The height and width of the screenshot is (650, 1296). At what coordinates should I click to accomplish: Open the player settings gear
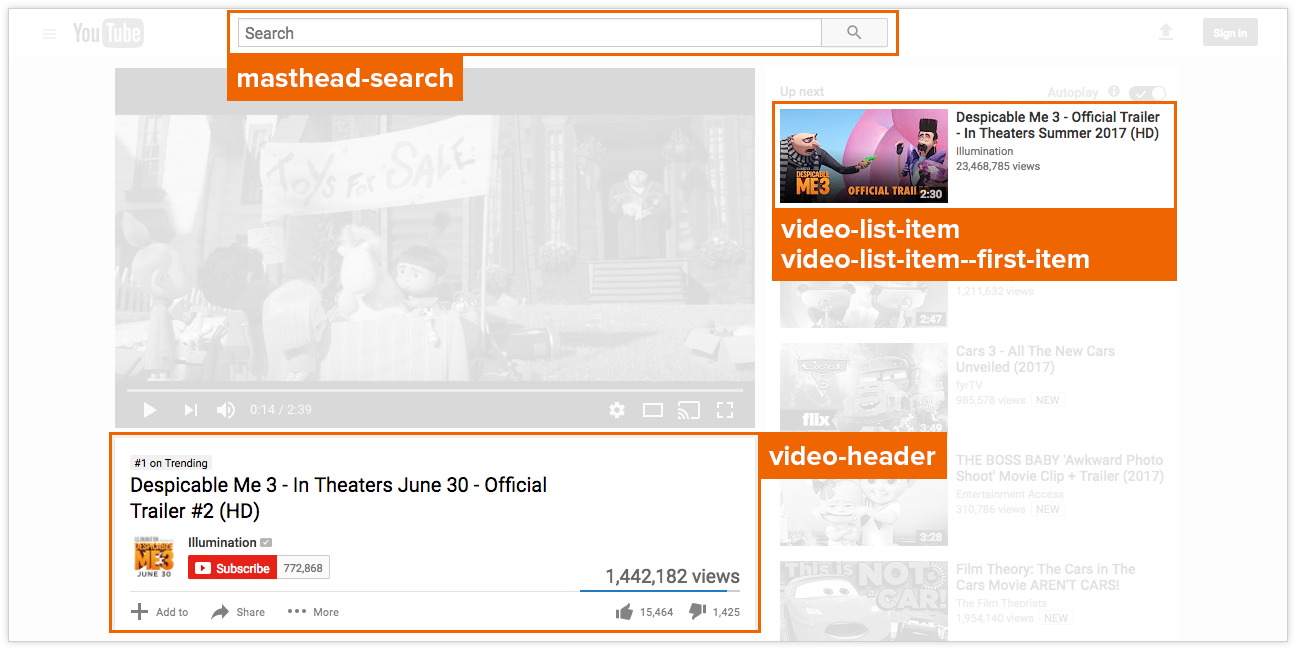point(617,410)
